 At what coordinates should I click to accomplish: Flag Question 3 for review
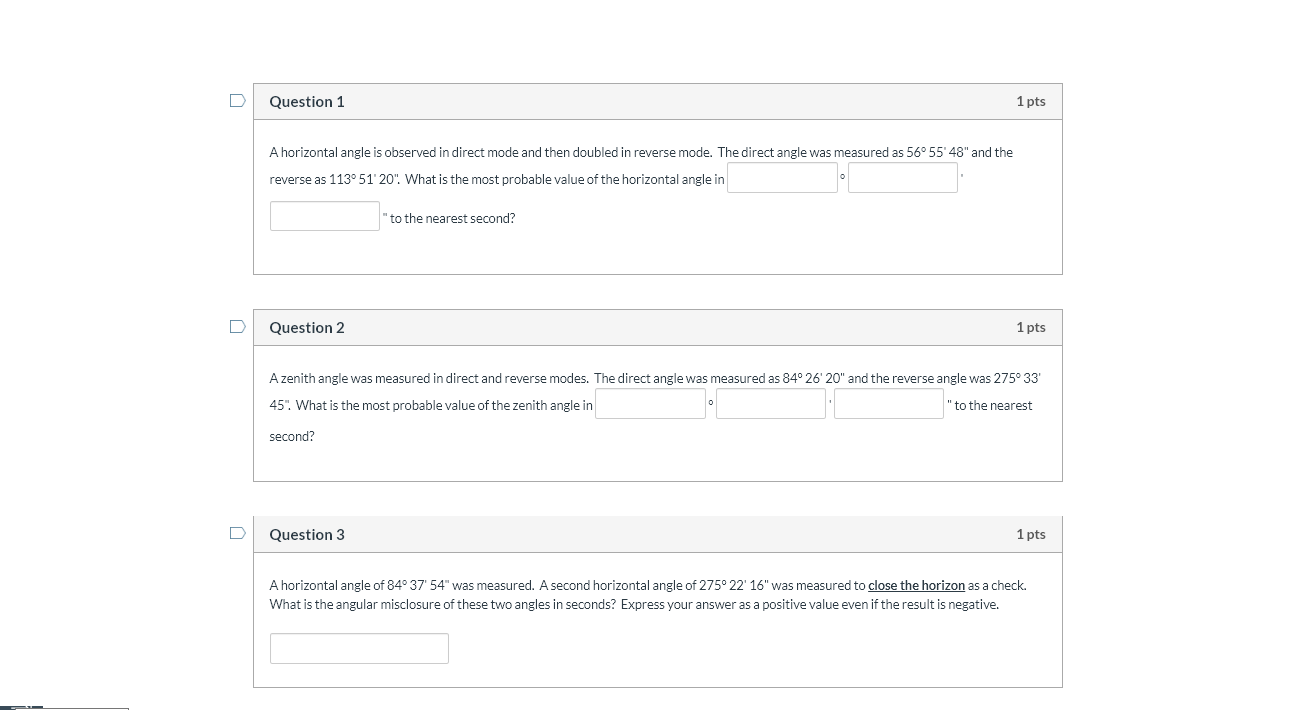click(x=237, y=534)
